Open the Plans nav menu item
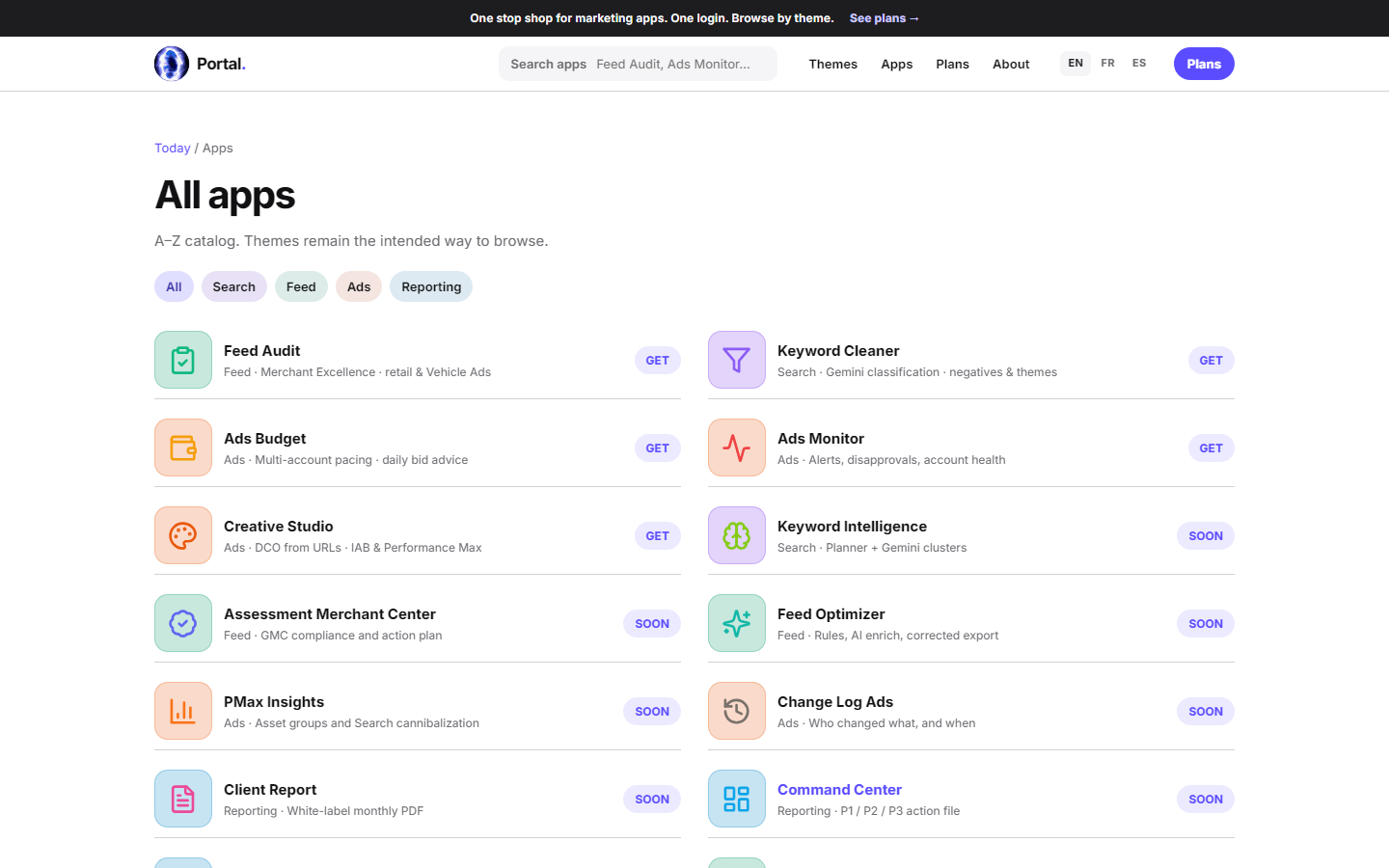Image resolution: width=1389 pixels, height=868 pixels. (952, 64)
